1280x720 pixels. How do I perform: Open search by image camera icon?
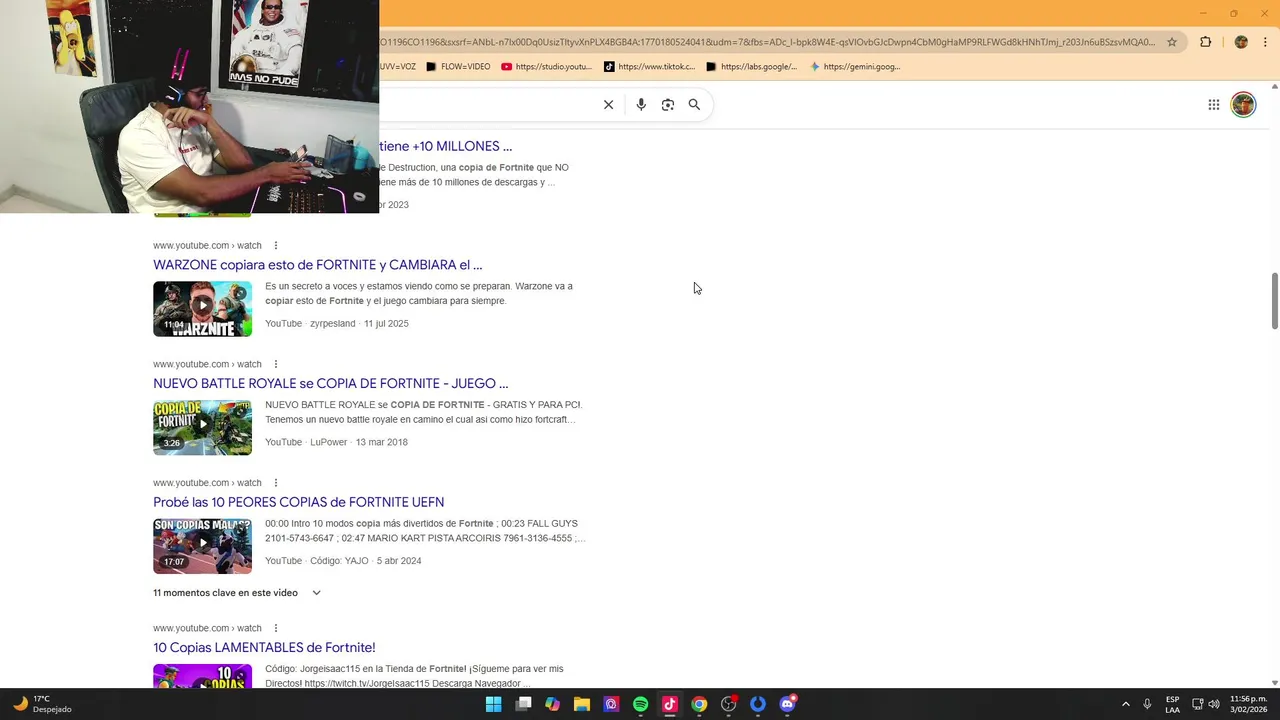(x=668, y=105)
